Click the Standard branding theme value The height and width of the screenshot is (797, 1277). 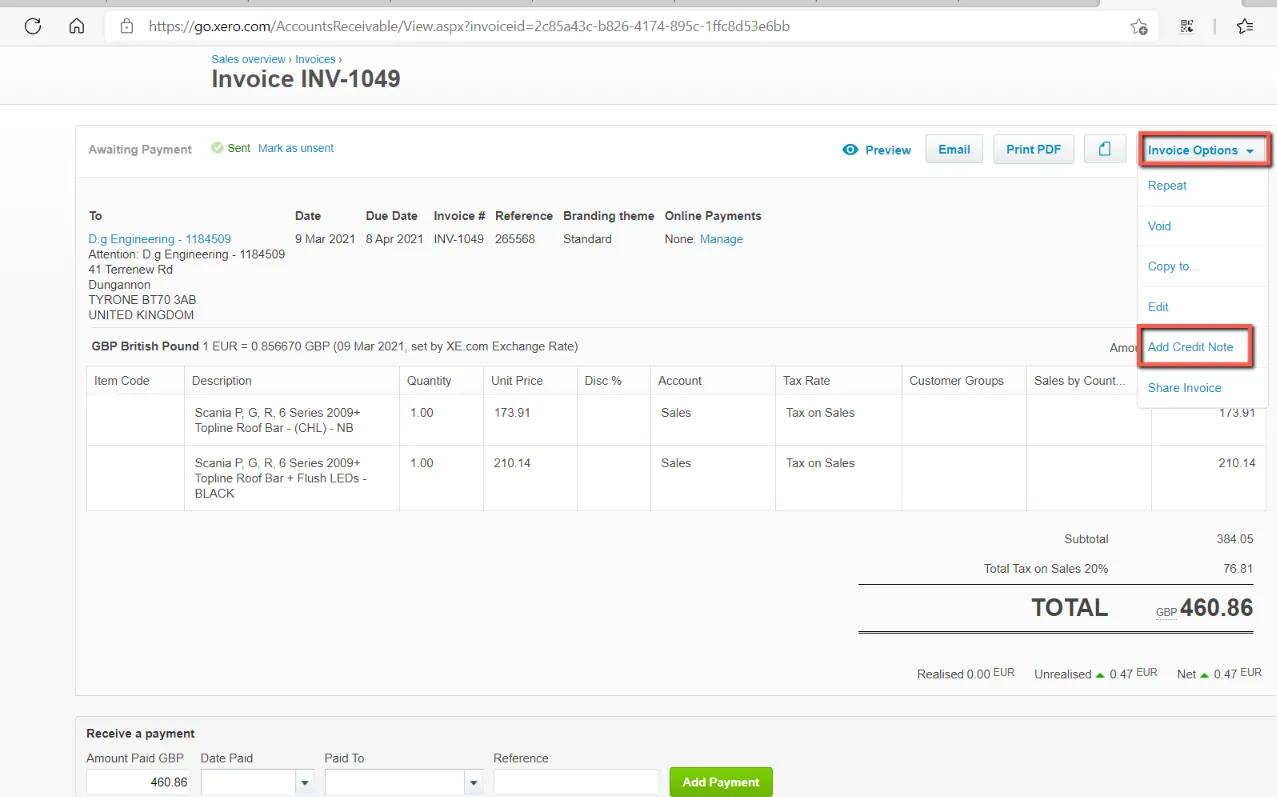click(x=587, y=239)
